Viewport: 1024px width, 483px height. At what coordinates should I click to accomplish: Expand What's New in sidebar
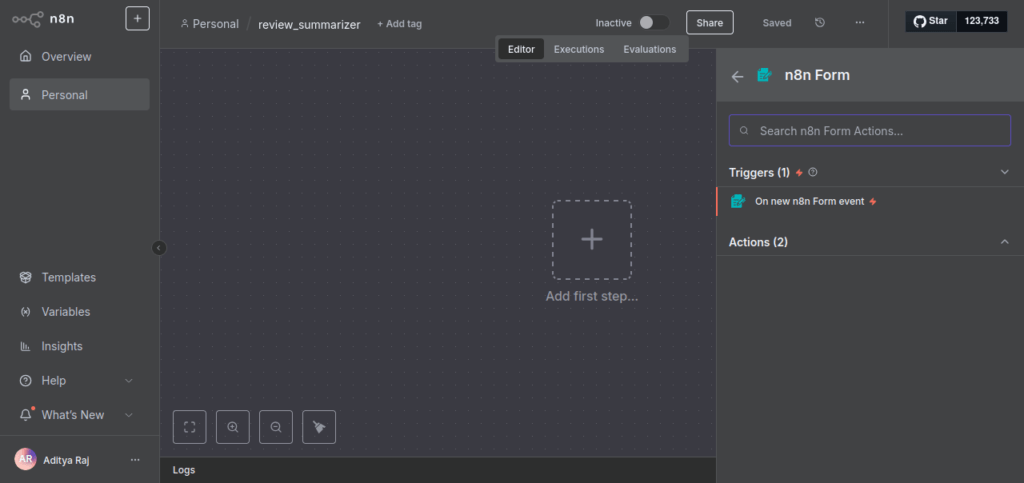point(128,415)
